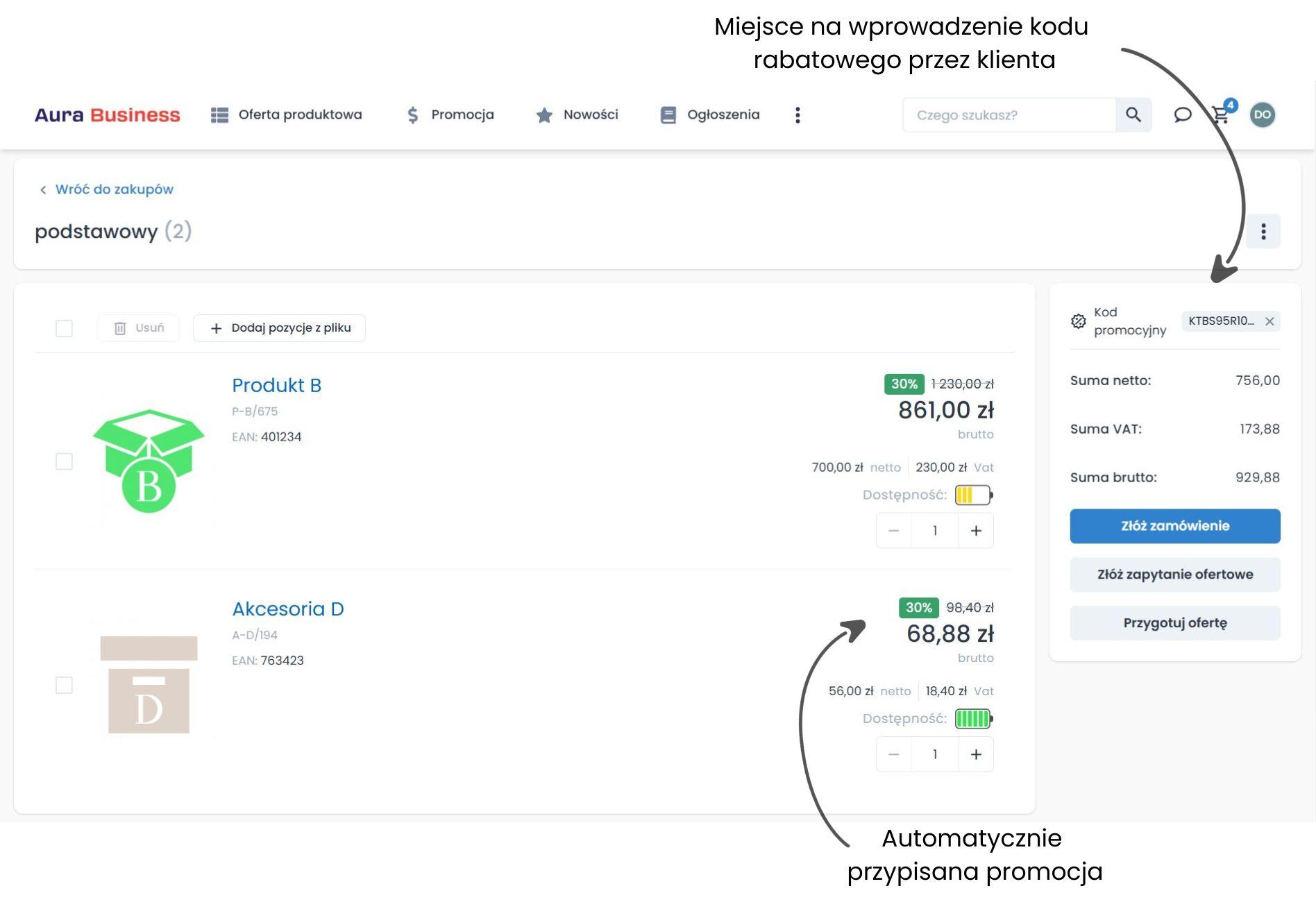Click the trash icon on Usuń

click(x=119, y=327)
